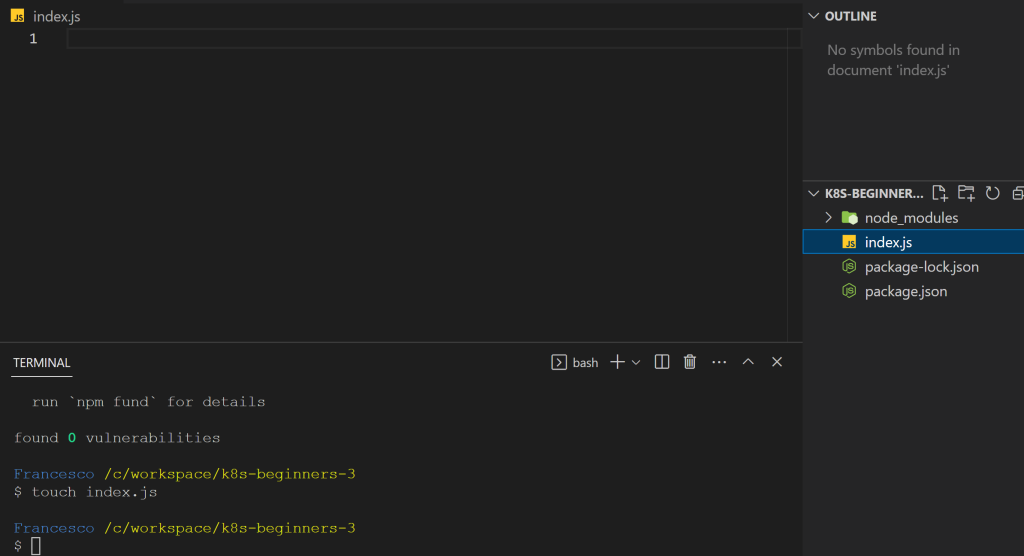Image resolution: width=1024 pixels, height=556 pixels.
Task: Click the Node icon beside package-lock.json
Action: 849,267
